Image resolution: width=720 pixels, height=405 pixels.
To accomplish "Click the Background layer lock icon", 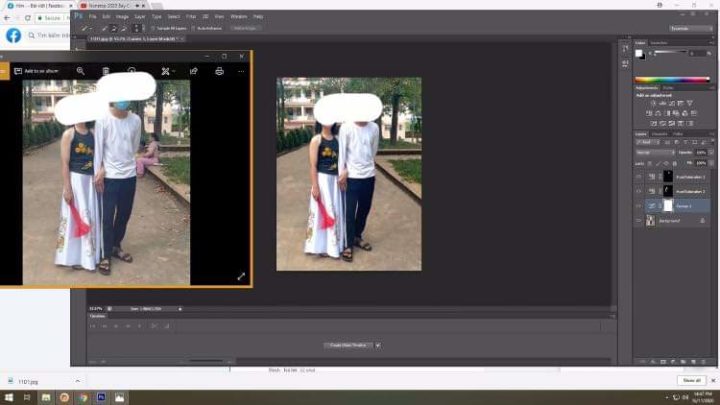I will click(703, 221).
